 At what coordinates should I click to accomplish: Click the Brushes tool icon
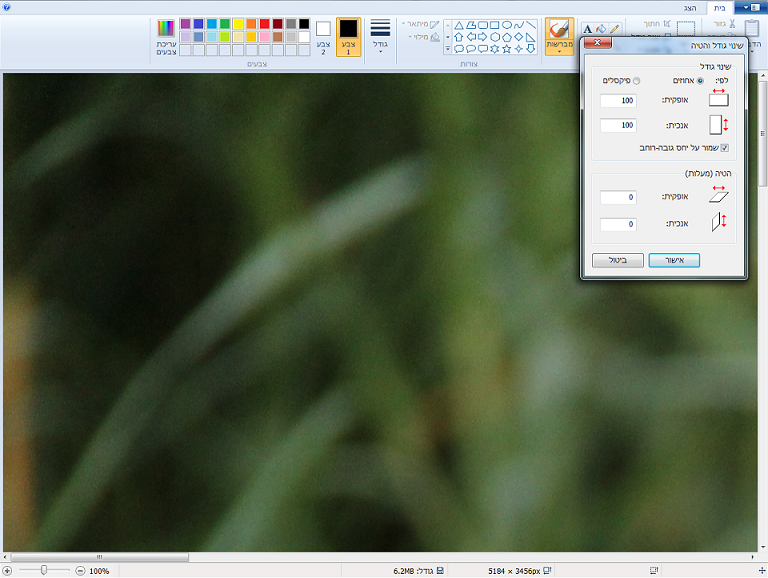[x=559, y=29]
